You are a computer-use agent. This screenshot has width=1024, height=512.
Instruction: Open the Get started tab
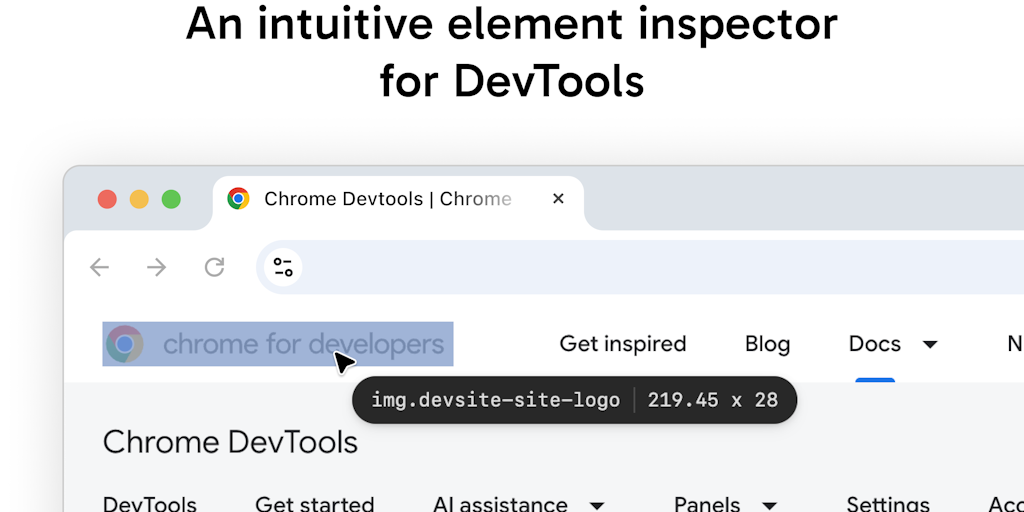tap(314, 504)
